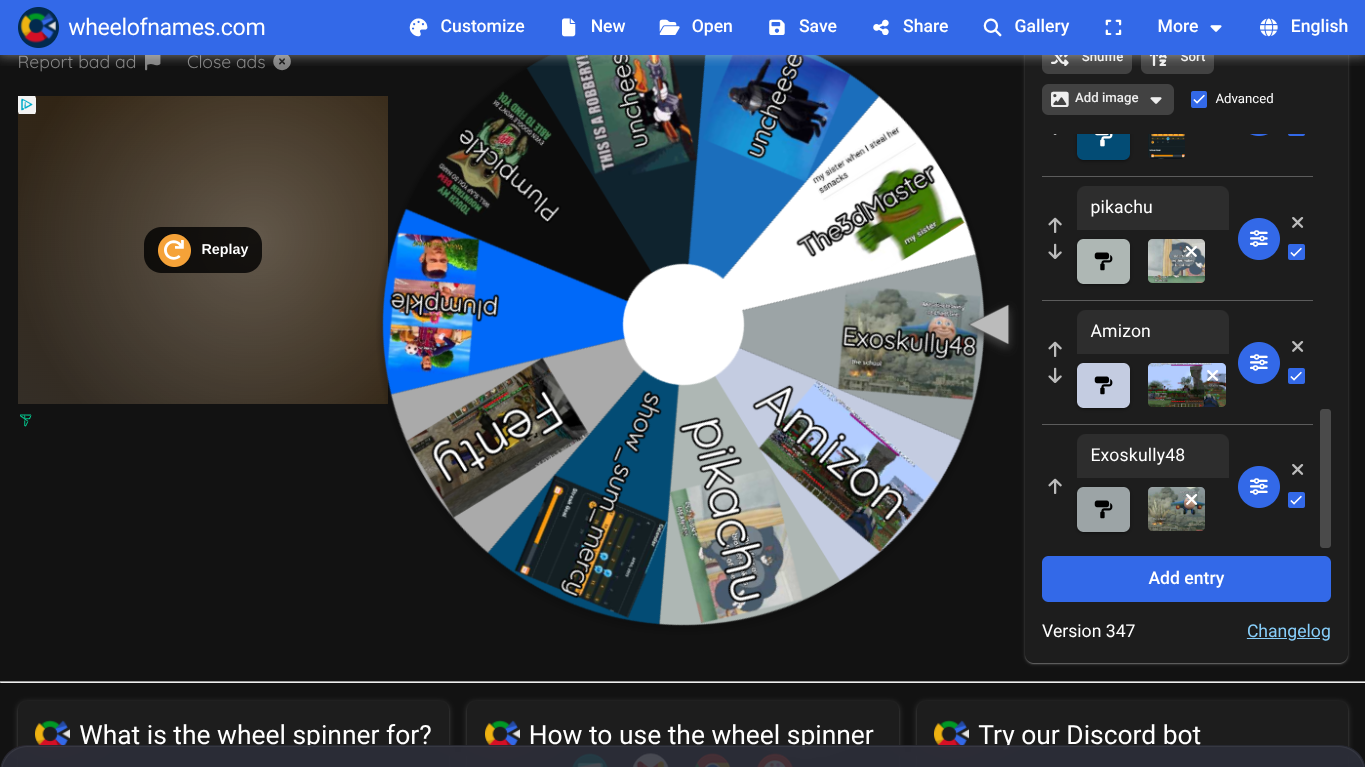This screenshot has height=767, width=1365.
Task: Enter fullscreen mode
Action: click(x=1113, y=27)
